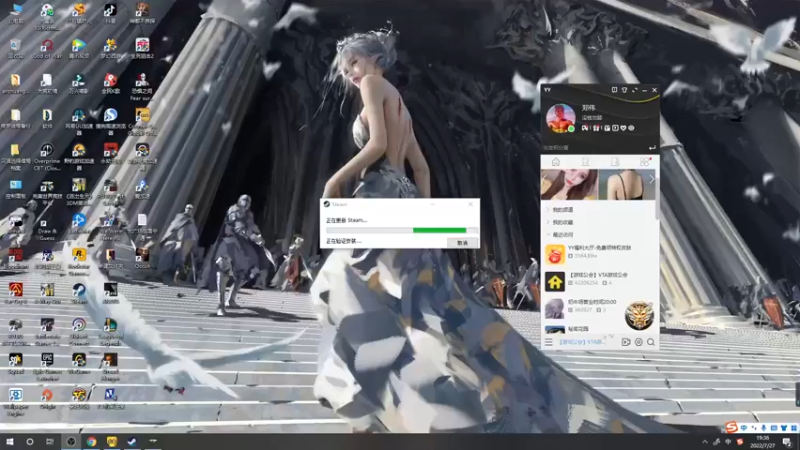This screenshot has width=800, height=450.
Task: Click the skin (shirt) icon in YY title bar
Action: [624, 90]
